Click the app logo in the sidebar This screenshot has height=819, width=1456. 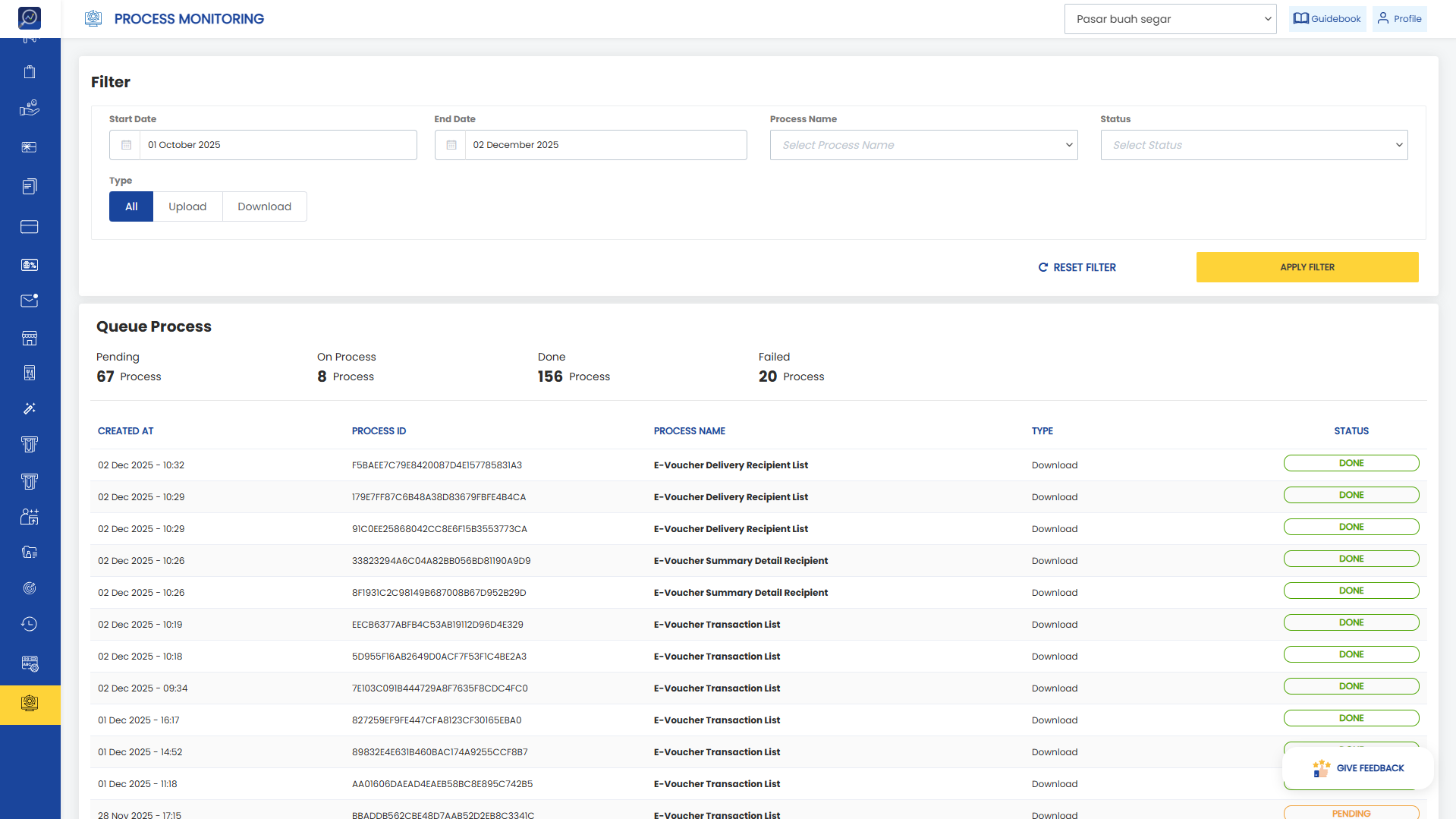pyautogui.click(x=30, y=17)
